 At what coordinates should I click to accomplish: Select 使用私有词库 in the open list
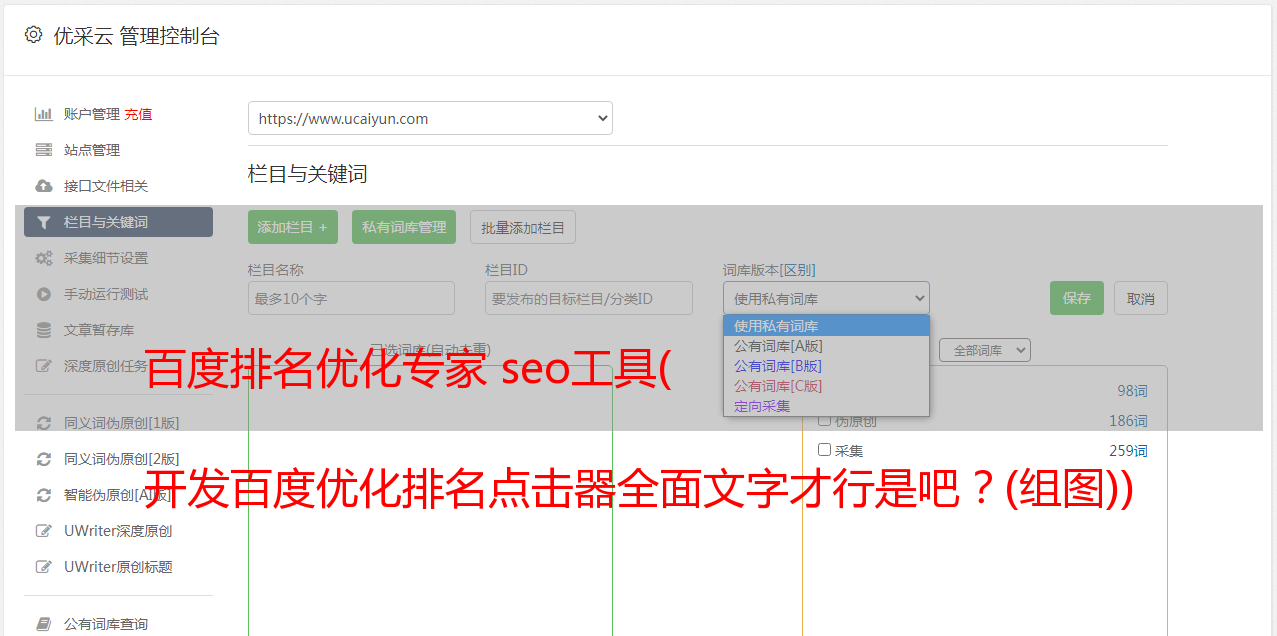pos(826,326)
